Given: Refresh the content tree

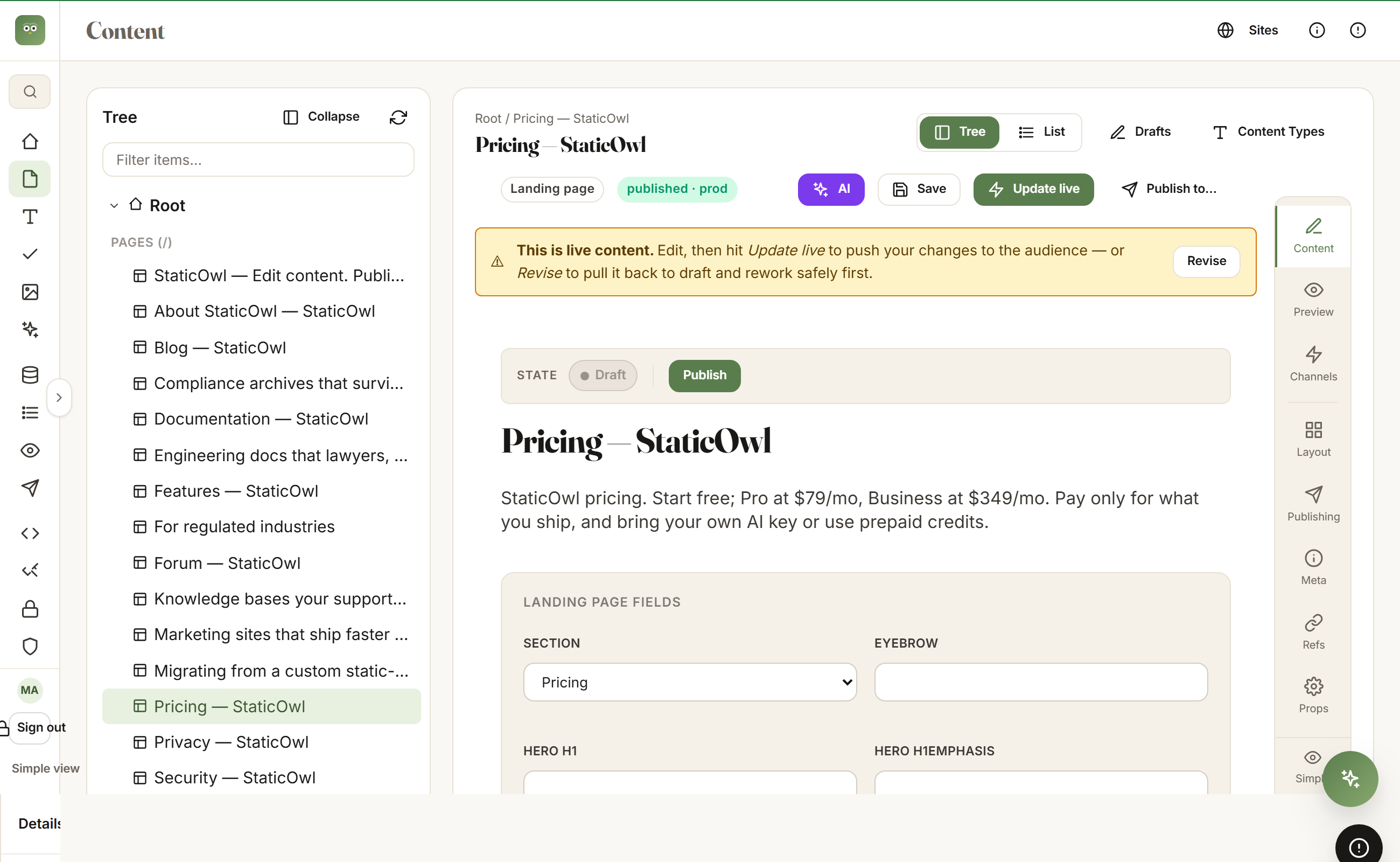Looking at the screenshot, I should point(398,117).
